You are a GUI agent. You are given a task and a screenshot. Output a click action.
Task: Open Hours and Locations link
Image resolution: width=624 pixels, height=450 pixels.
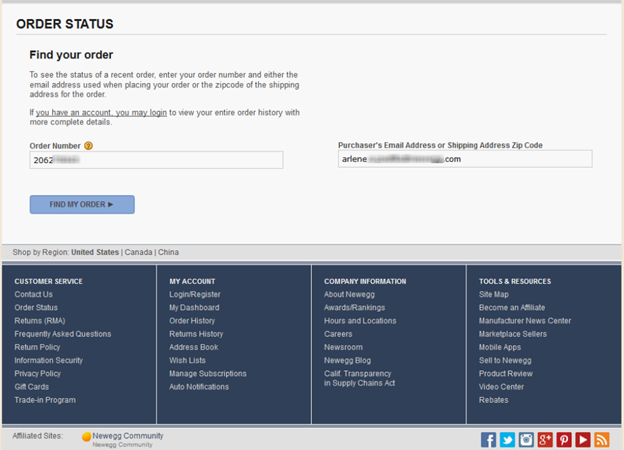tap(360, 321)
